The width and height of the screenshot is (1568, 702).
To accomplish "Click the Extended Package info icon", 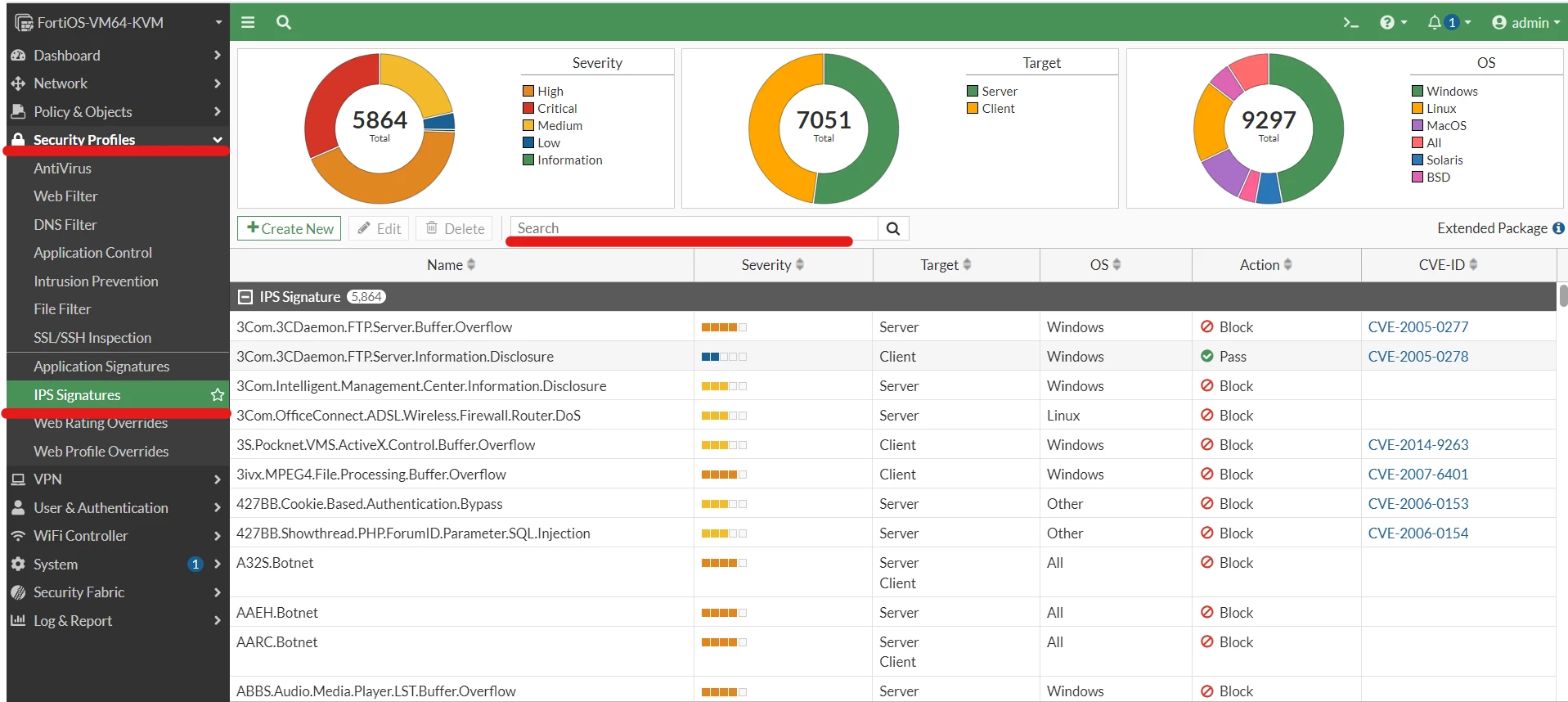I will coord(1558,228).
